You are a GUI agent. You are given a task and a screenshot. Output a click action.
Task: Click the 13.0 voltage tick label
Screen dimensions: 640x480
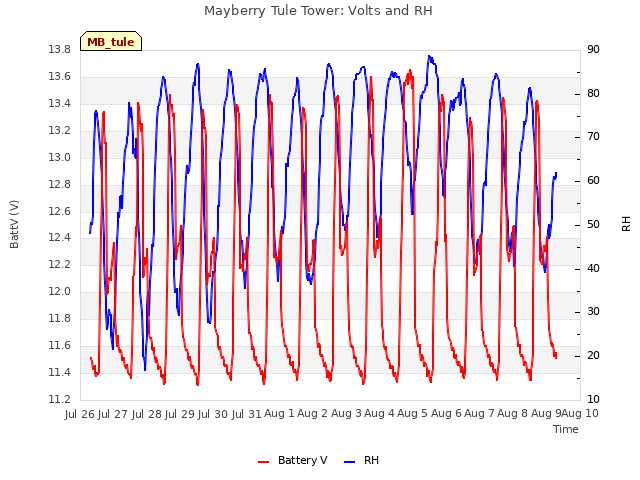pos(60,158)
